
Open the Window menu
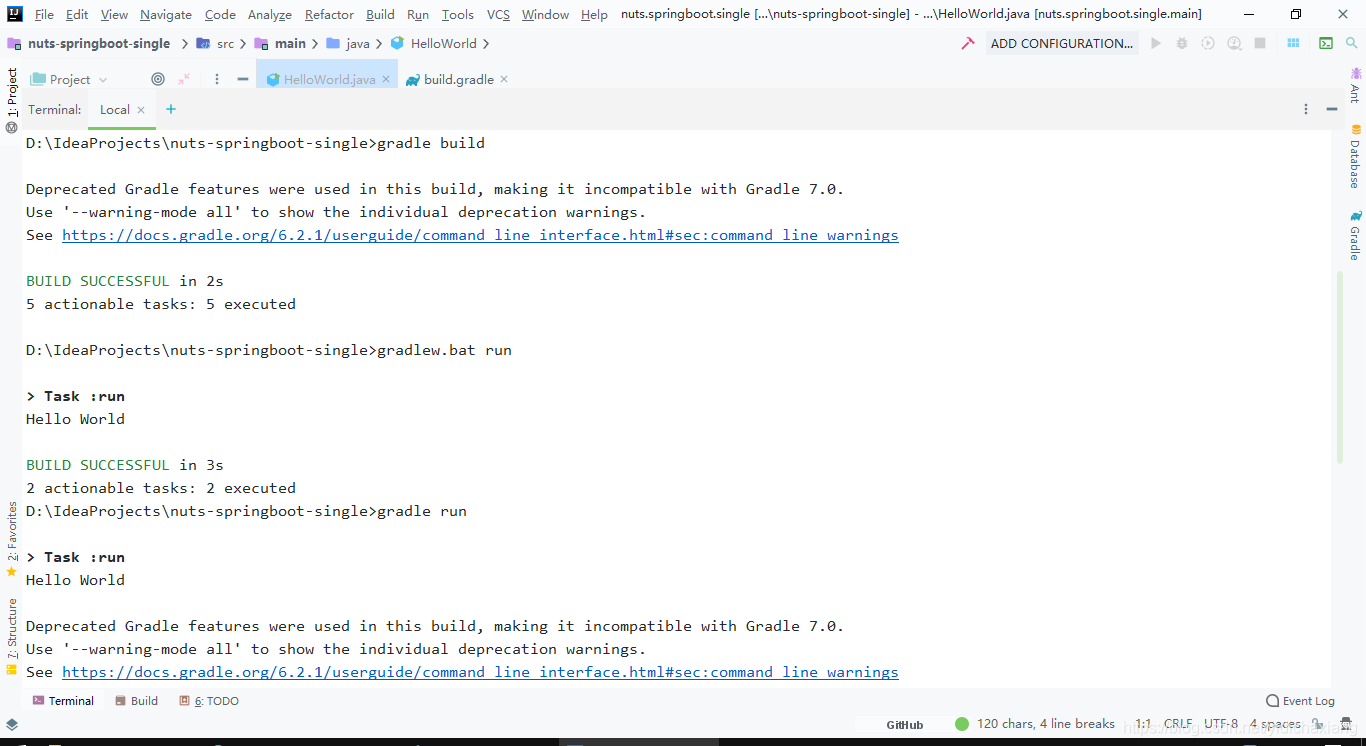coord(545,14)
